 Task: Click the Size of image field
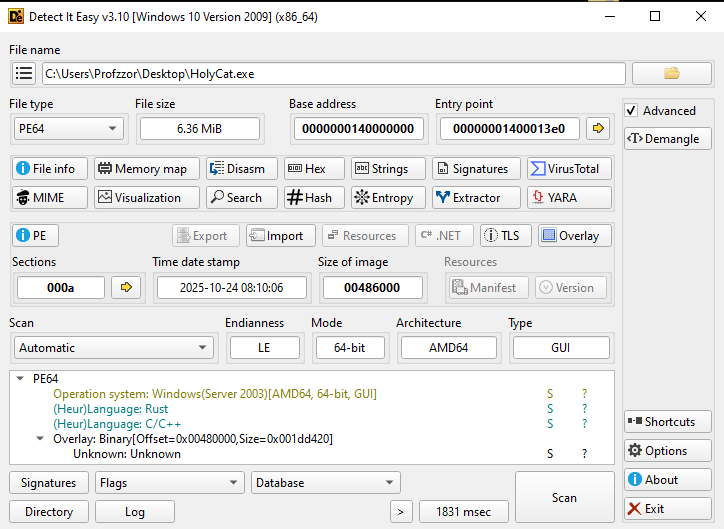pos(372,288)
